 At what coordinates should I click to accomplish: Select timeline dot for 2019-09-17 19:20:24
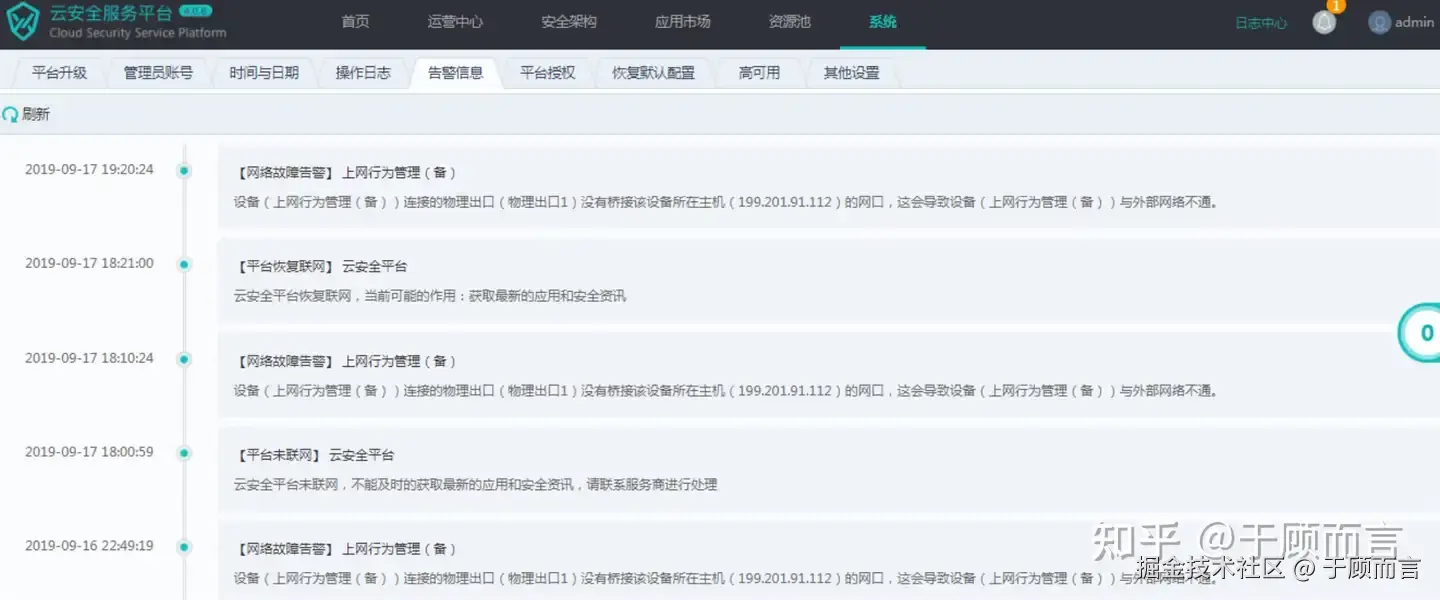(x=184, y=171)
